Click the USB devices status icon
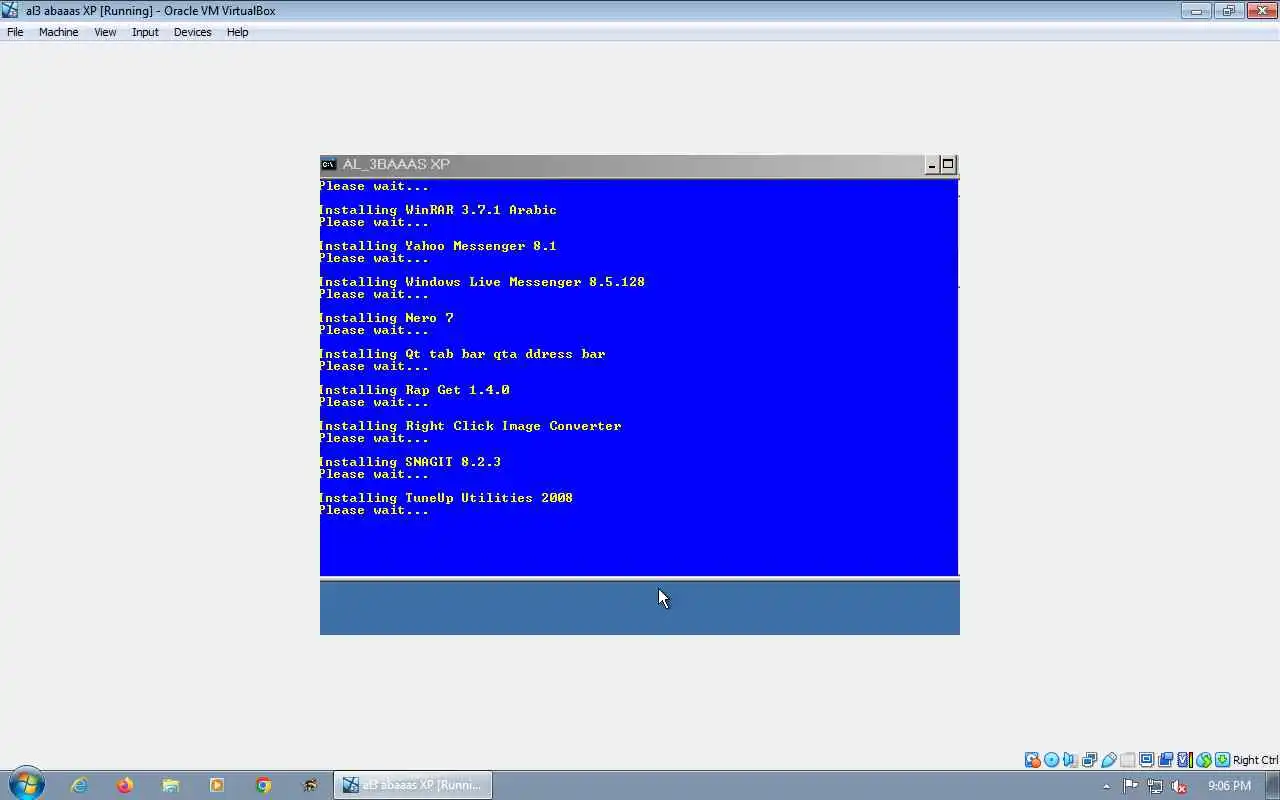 [x=1109, y=760]
